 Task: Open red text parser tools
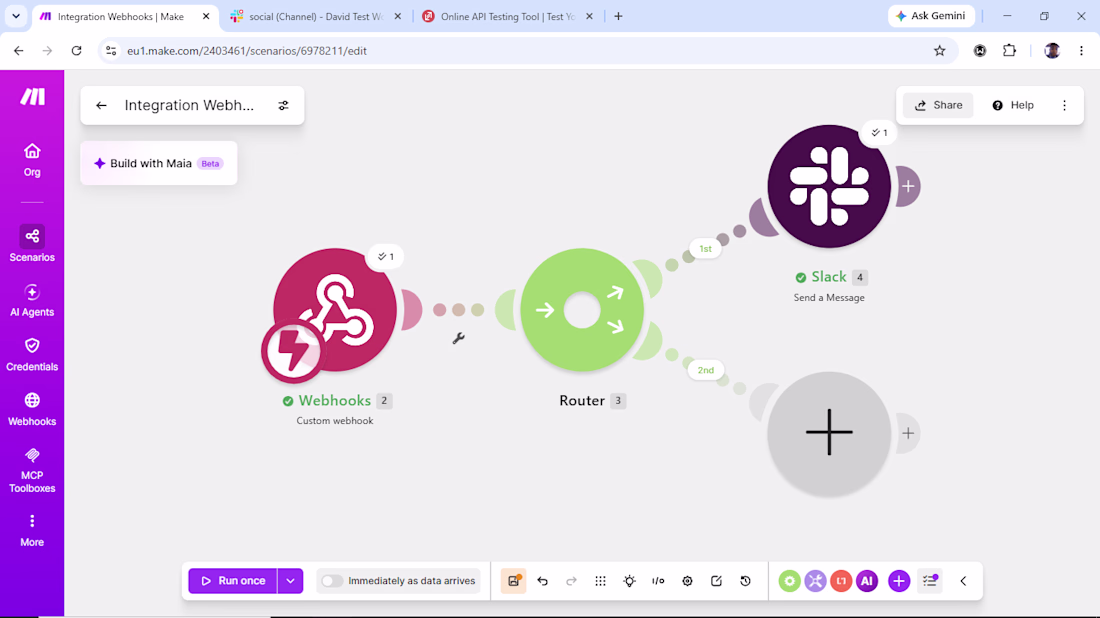pos(841,581)
